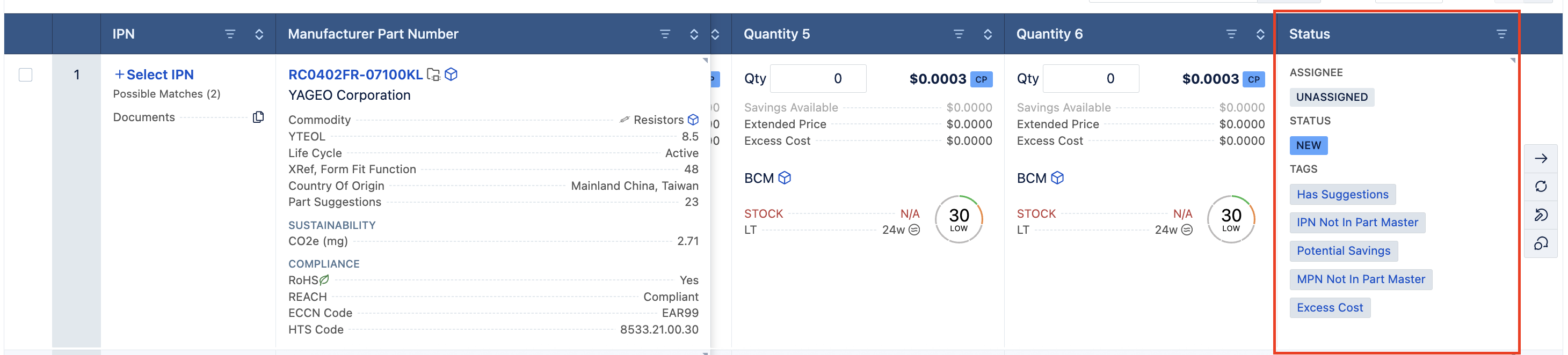Click the BCM cube icon under Quantity 5

tap(785, 177)
